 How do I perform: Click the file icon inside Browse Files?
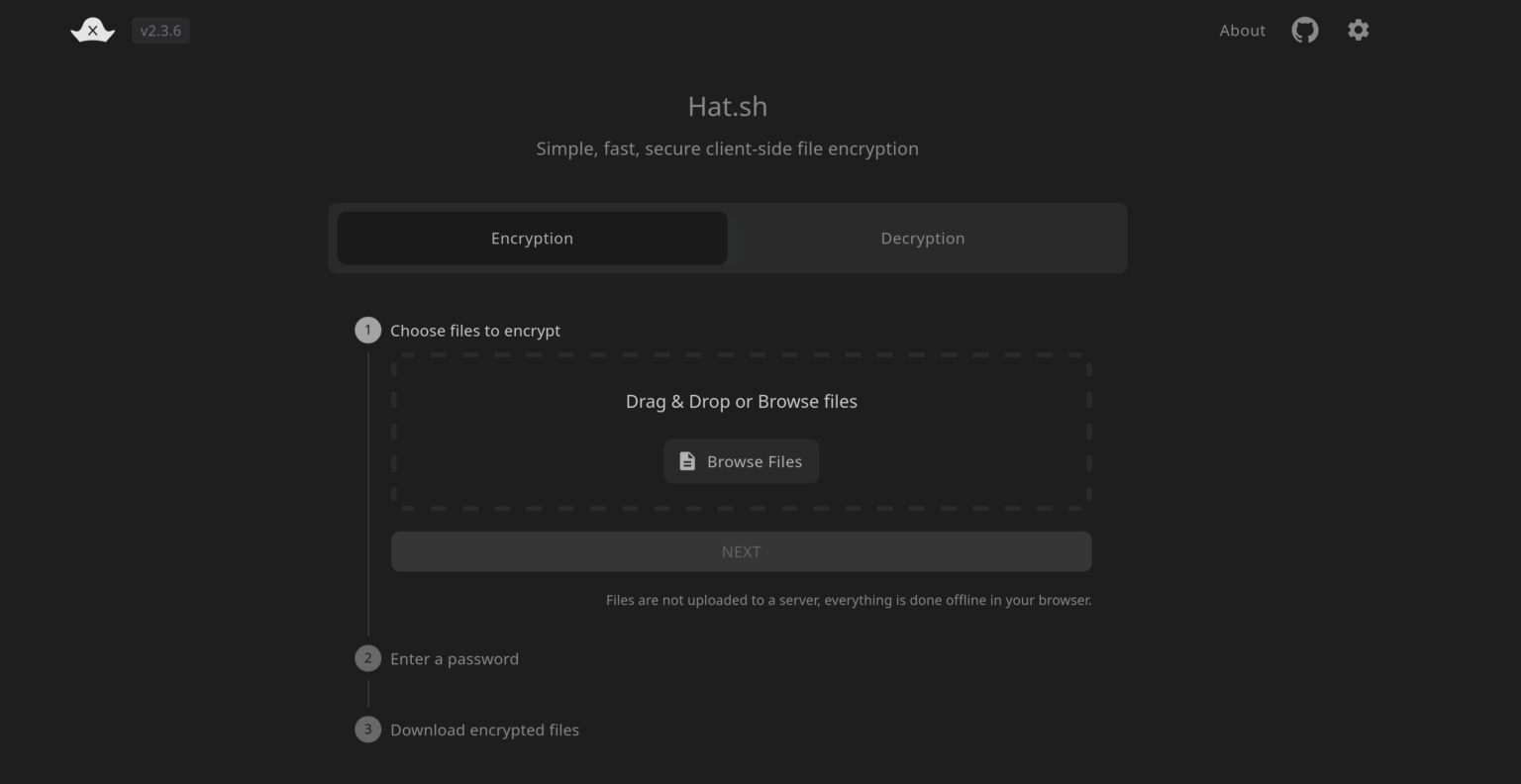[x=688, y=461]
